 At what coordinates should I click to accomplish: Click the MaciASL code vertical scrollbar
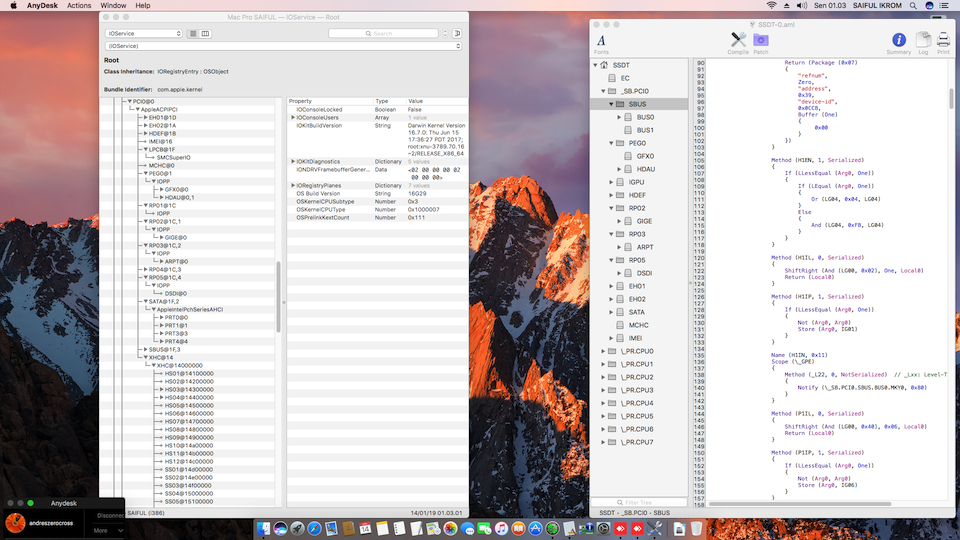coord(951,98)
